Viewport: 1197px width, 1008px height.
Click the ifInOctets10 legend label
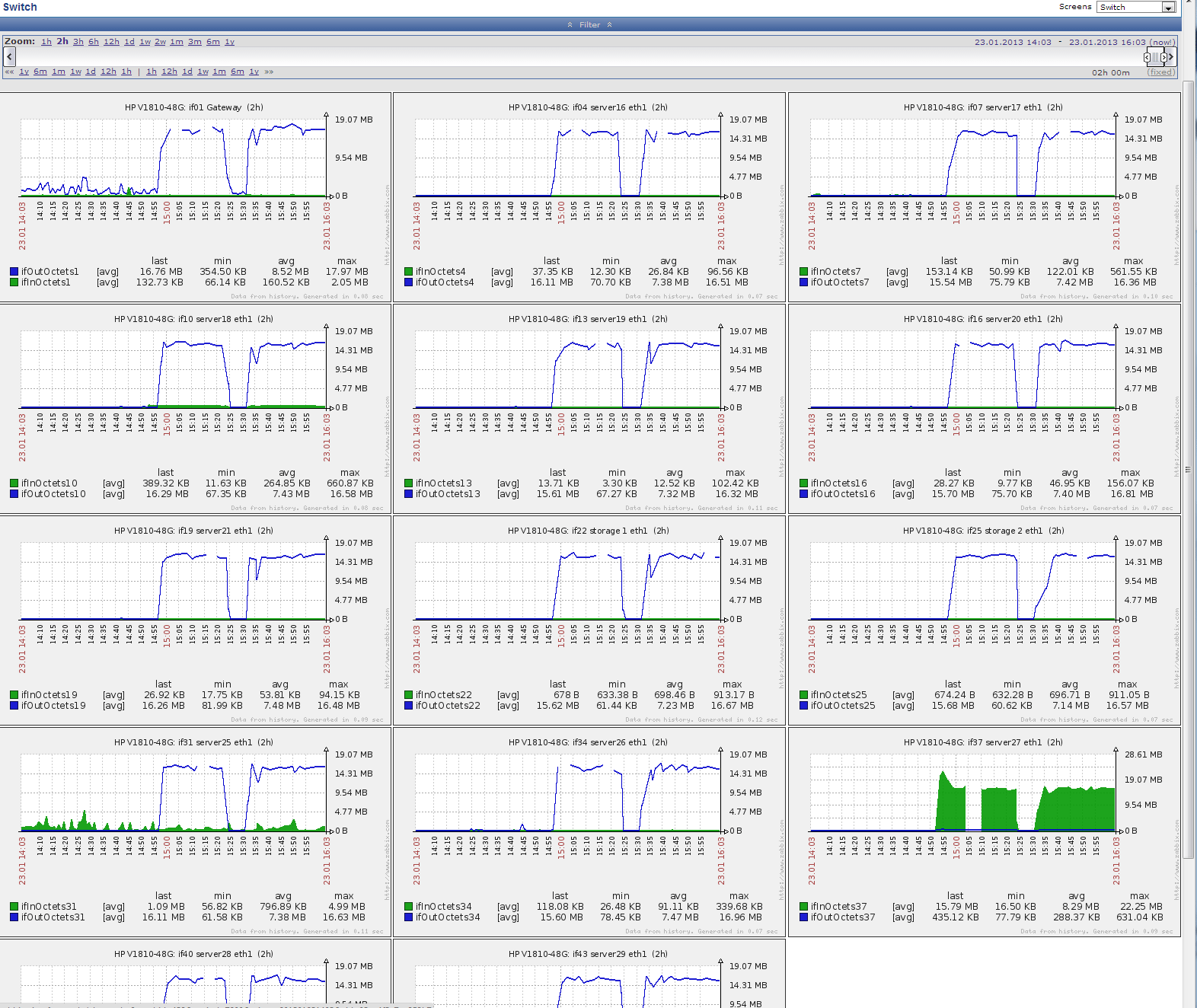point(49,483)
